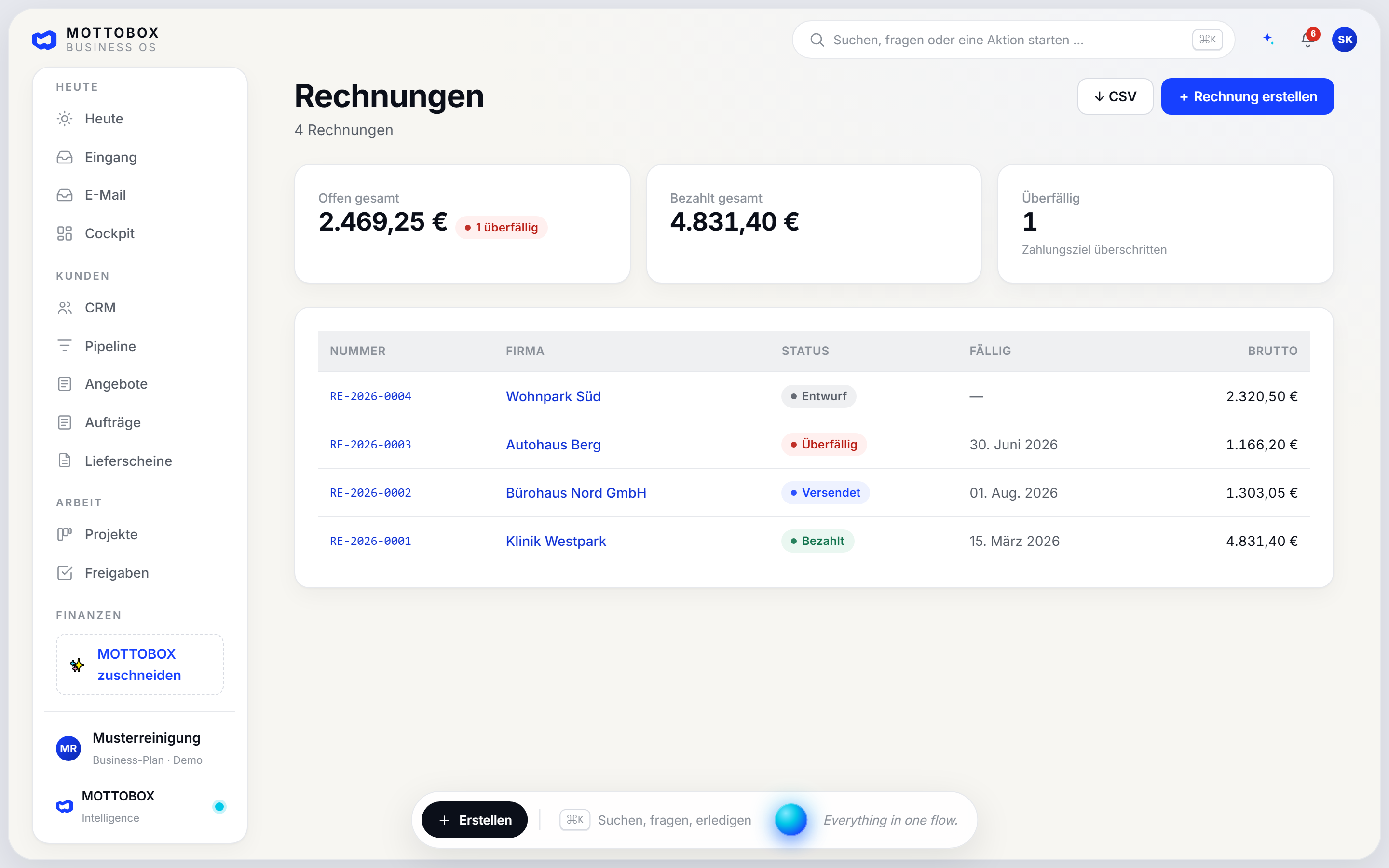The image size is (1389, 868).
Task: Click the Entwurf status badge
Action: (818, 396)
